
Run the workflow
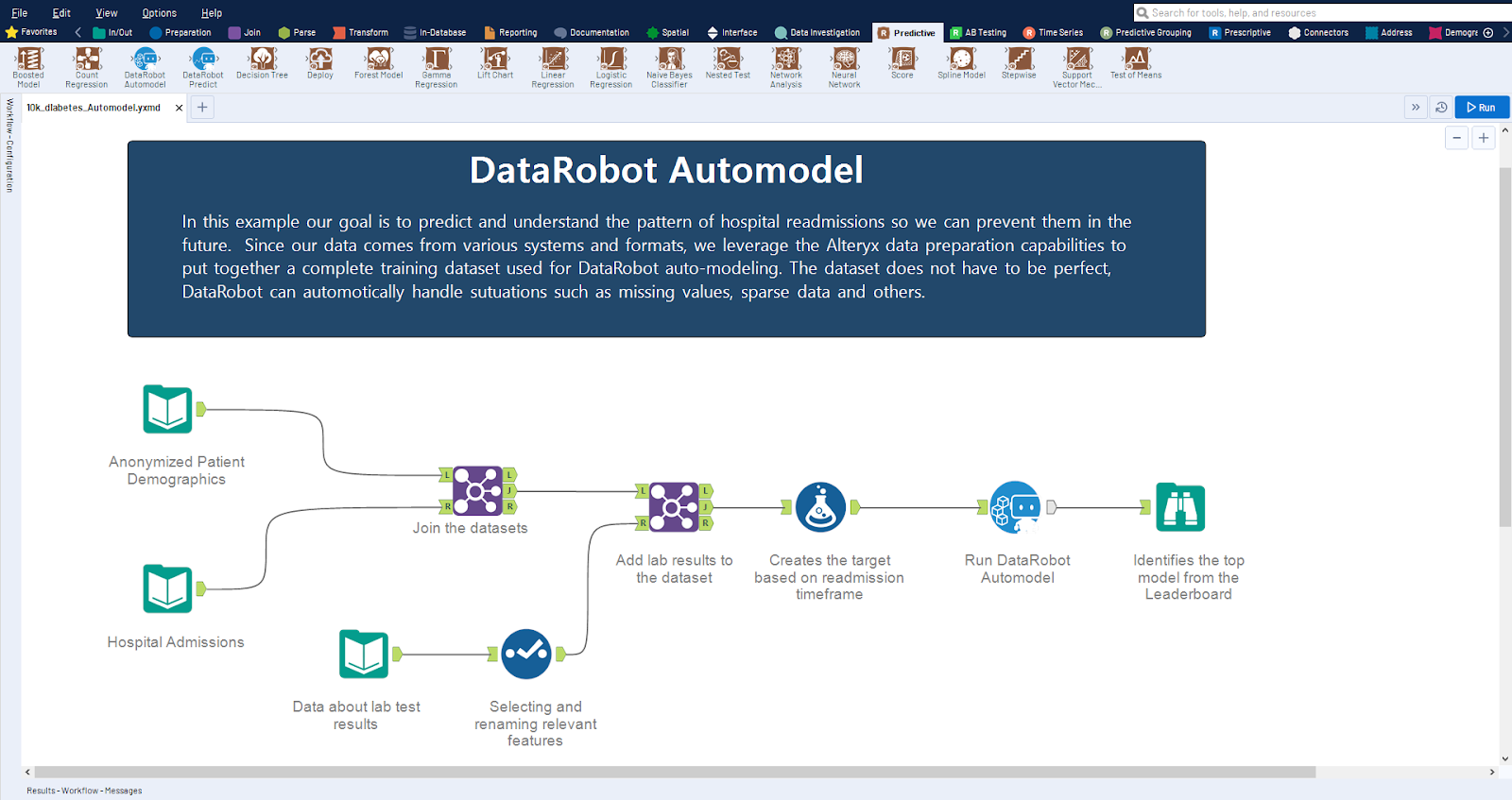coord(1481,108)
